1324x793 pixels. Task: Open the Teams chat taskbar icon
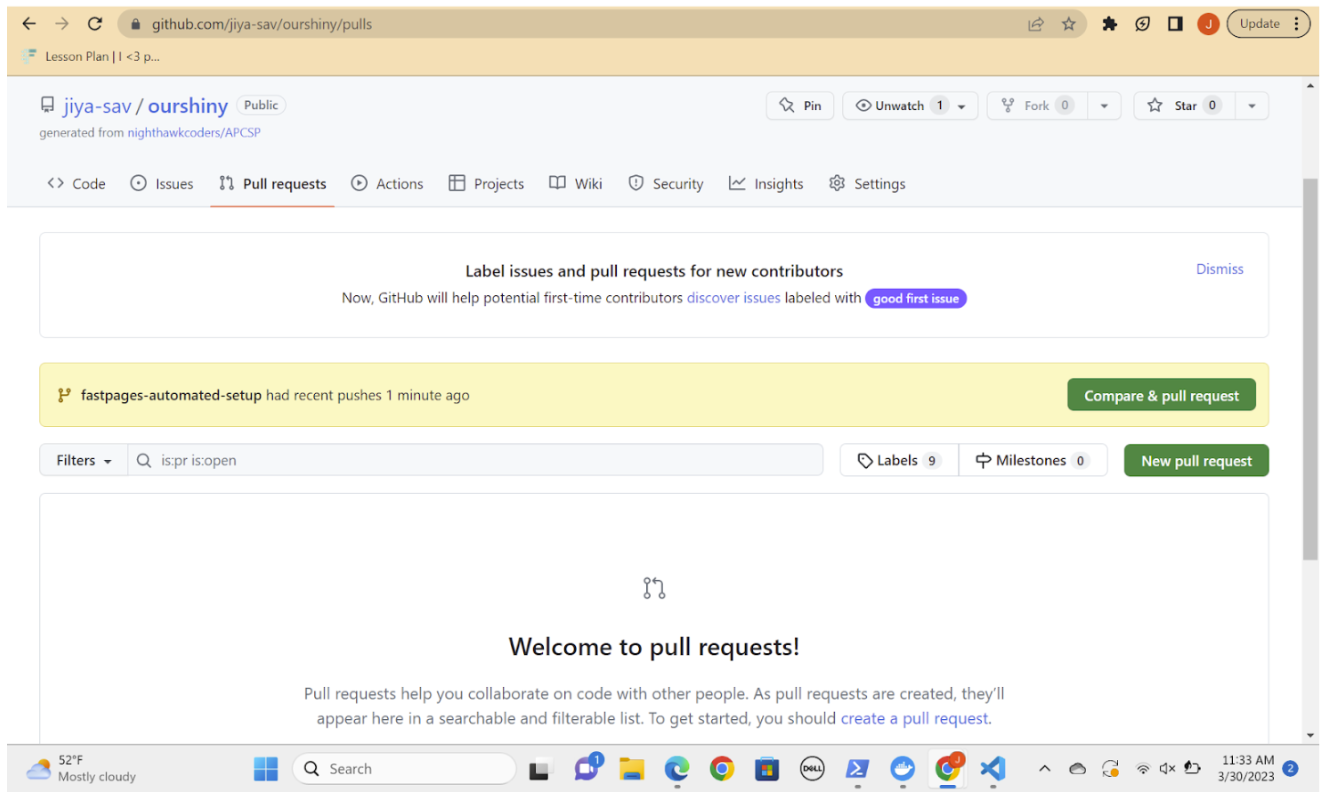pyautogui.click(x=587, y=769)
